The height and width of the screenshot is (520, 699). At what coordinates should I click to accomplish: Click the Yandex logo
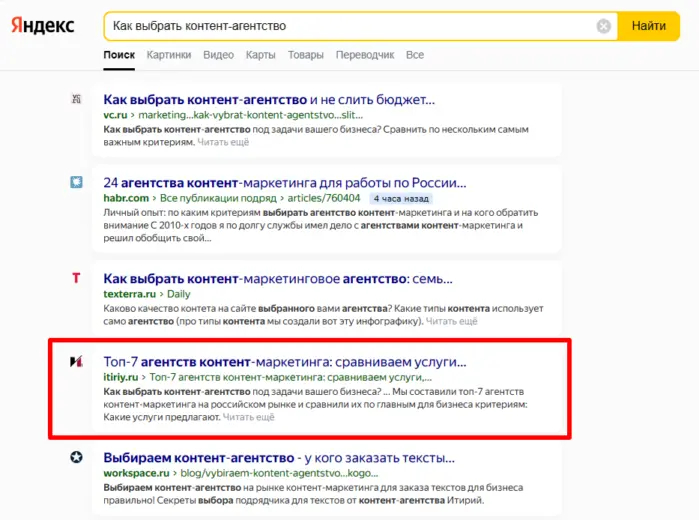[x=43, y=26]
